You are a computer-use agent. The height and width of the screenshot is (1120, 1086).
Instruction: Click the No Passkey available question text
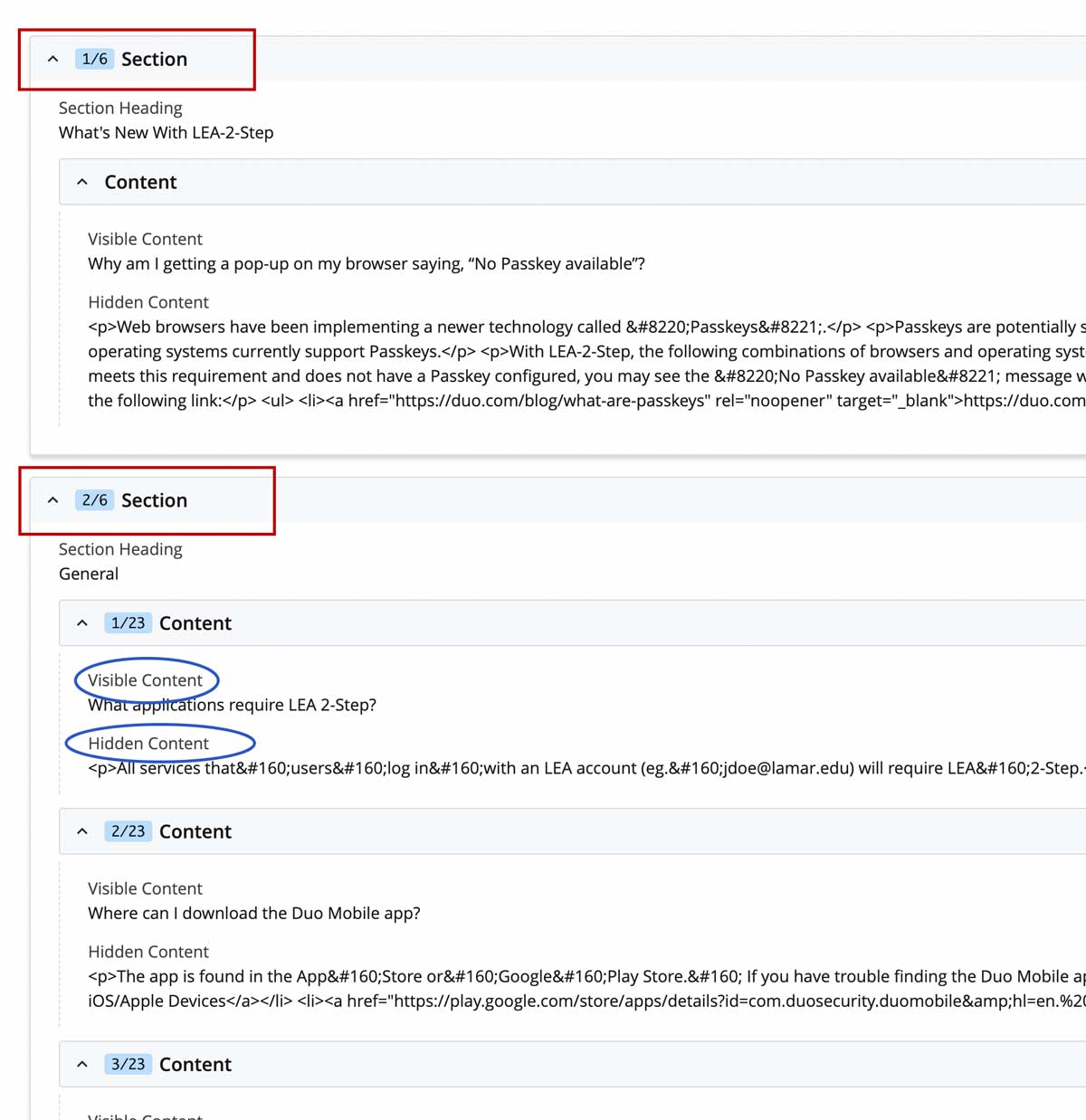[x=366, y=264]
